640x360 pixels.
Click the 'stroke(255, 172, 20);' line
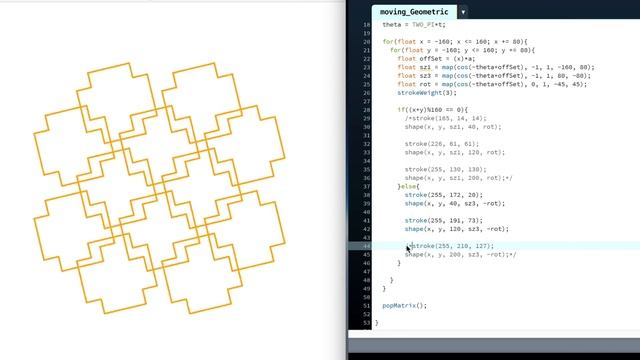(x=444, y=195)
